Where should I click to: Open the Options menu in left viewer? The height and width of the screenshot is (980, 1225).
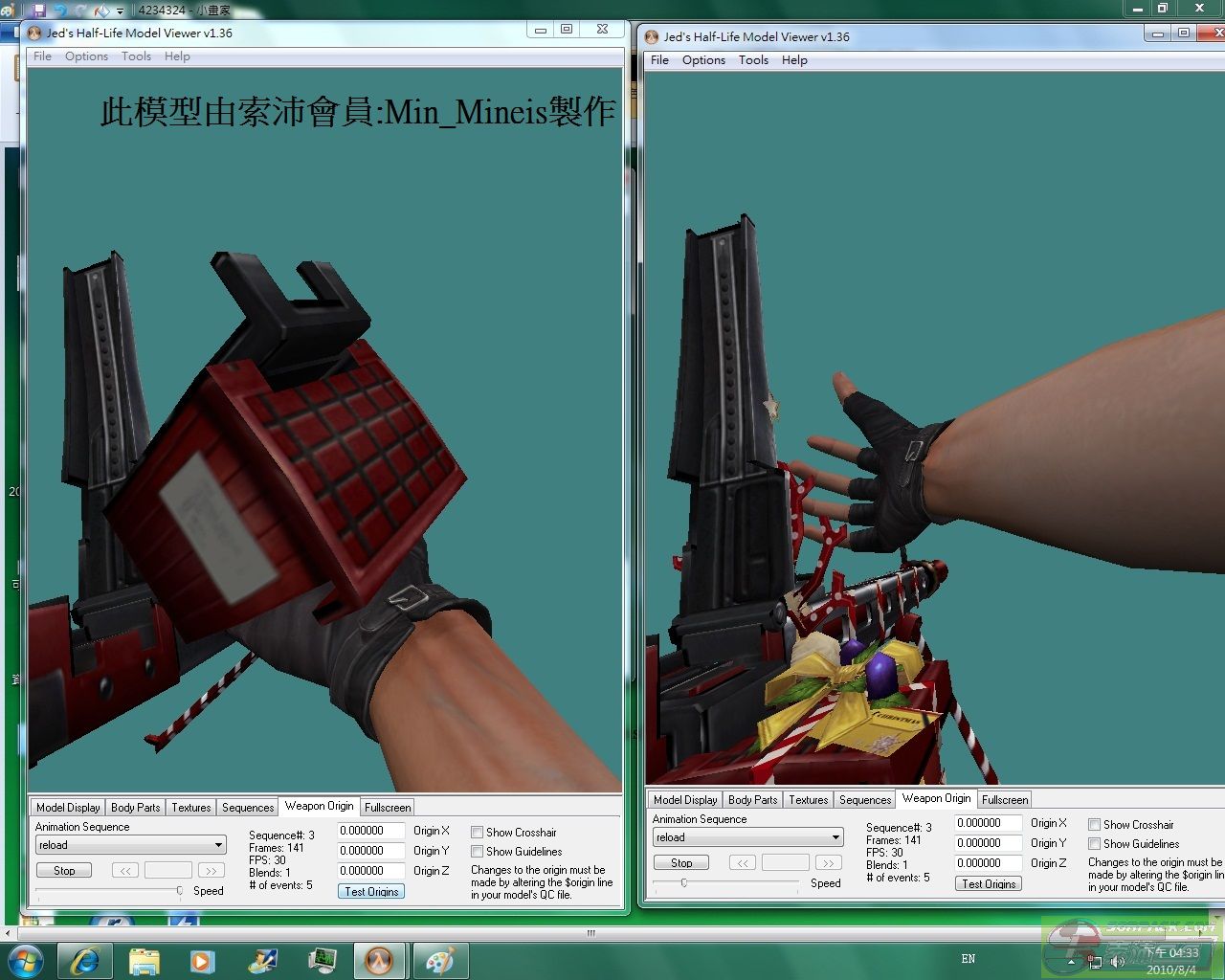tap(86, 56)
